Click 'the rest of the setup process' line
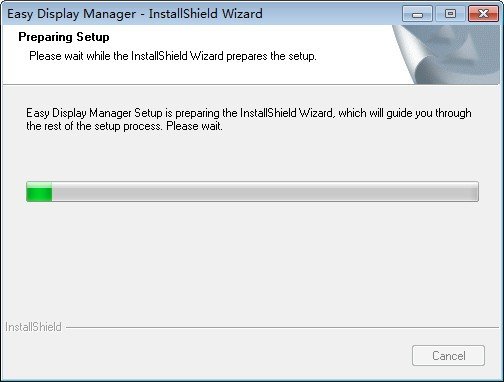The width and height of the screenshot is (504, 382). click(124, 127)
